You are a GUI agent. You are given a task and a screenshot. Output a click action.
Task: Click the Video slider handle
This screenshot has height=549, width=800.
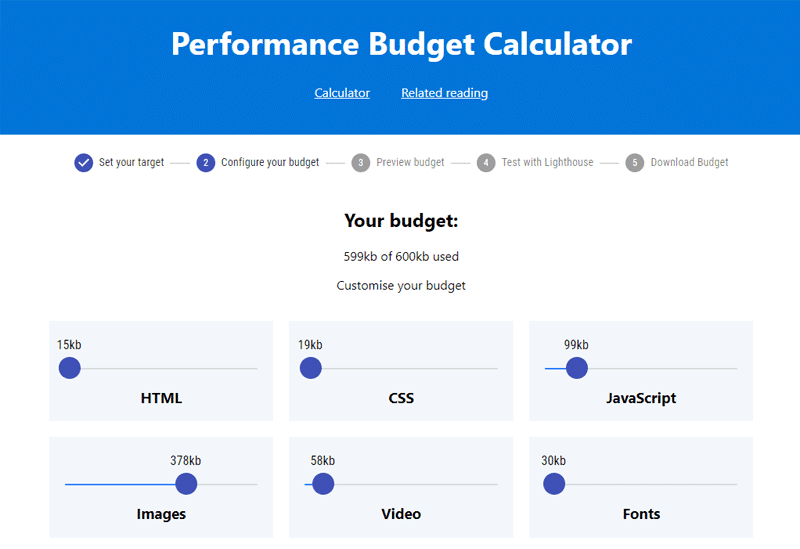[x=323, y=484]
